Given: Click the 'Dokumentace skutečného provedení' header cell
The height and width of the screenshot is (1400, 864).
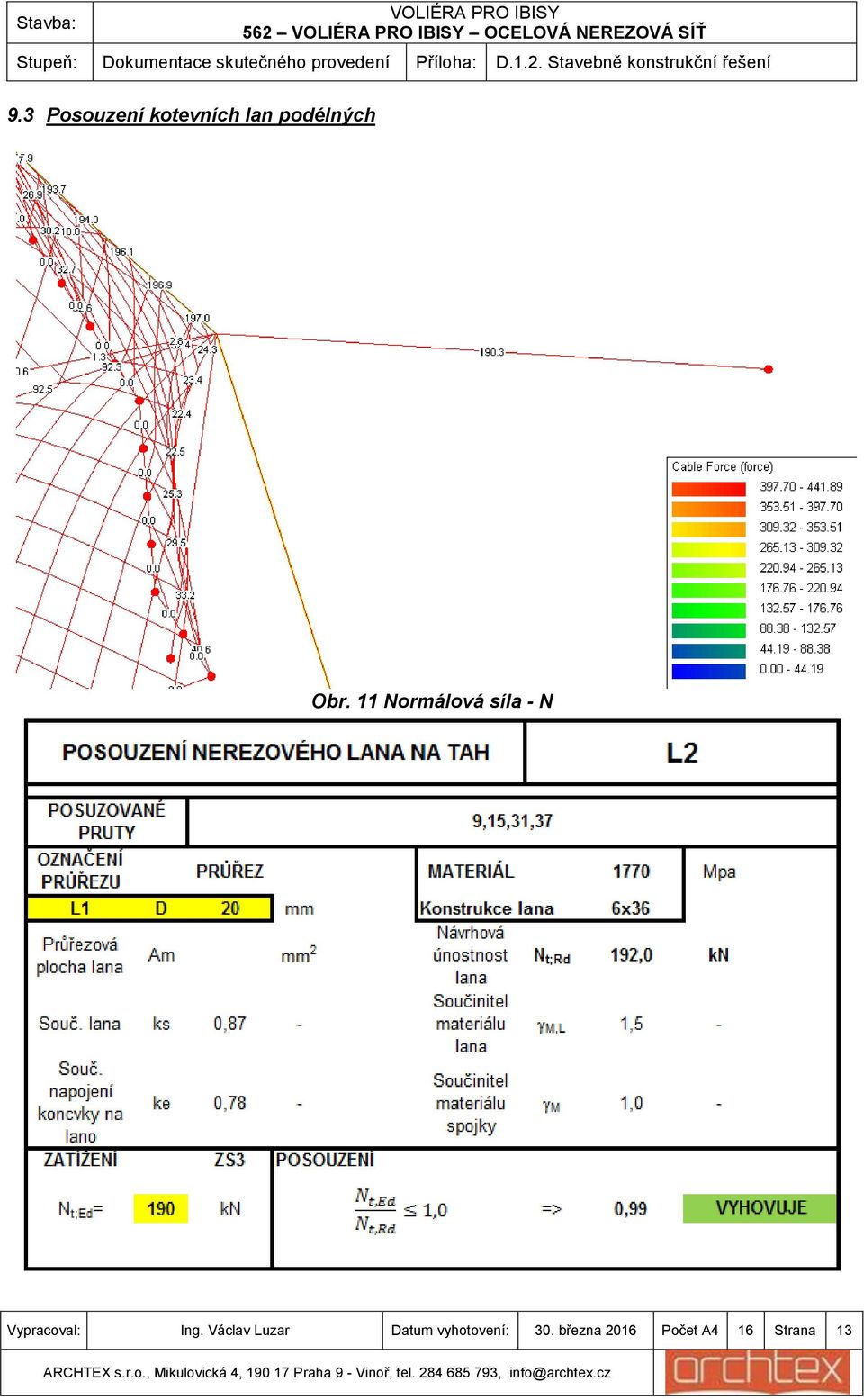Looking at the screenshot, I should point(246,62).
